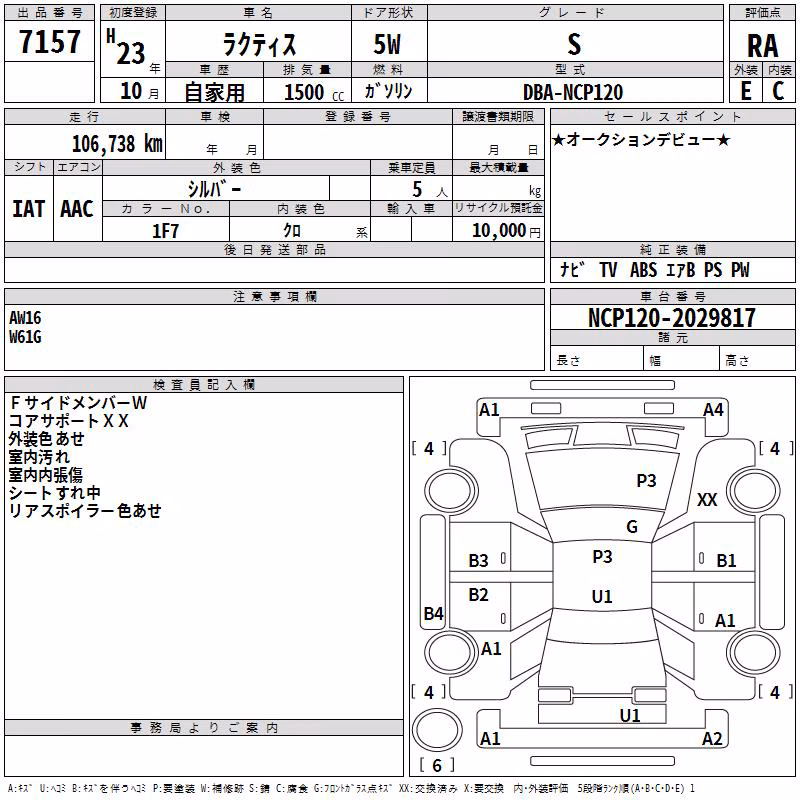This screenshot has width=800, height=800.
Task: Click the 後日発送部品 header
Action: (275, 249)
